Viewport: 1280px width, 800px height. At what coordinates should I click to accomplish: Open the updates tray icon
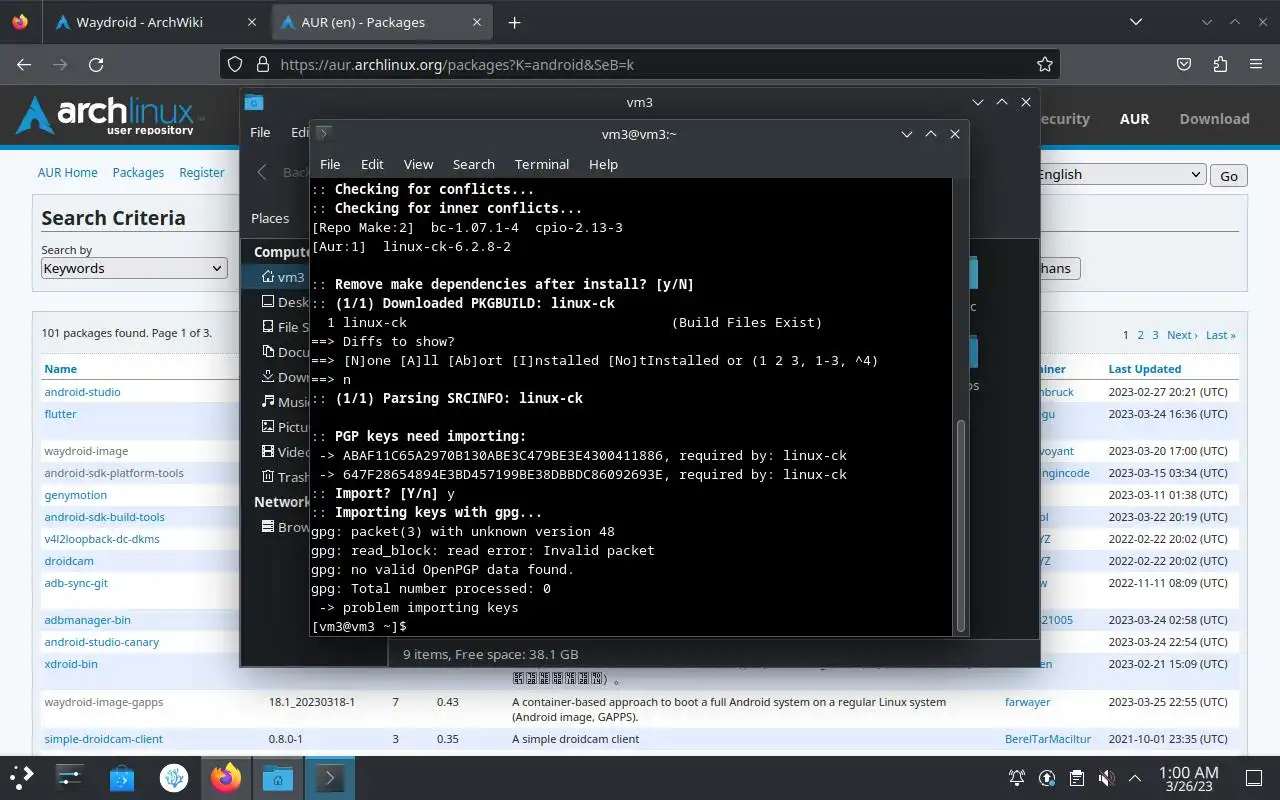tap(1047, 777)
